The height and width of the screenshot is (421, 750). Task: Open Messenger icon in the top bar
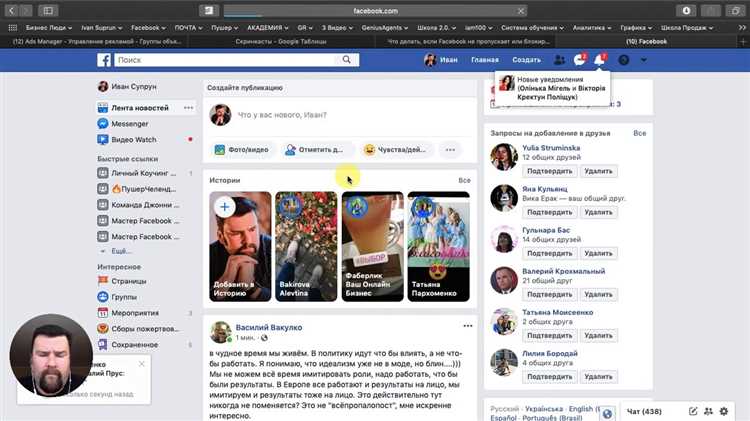click(579, 60)
